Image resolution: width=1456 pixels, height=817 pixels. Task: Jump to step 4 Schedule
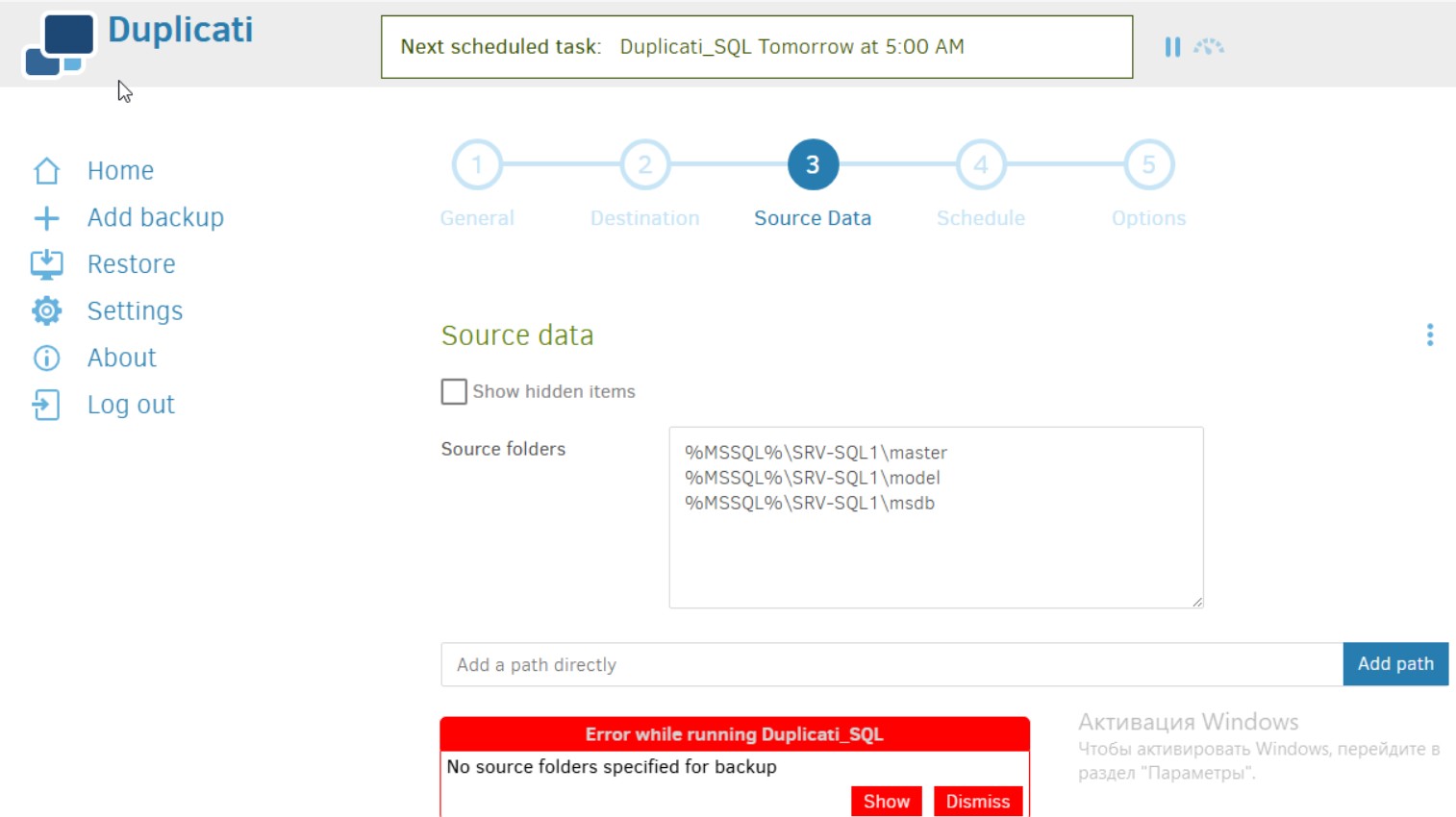pyautogui.click(x=980, y=165)
